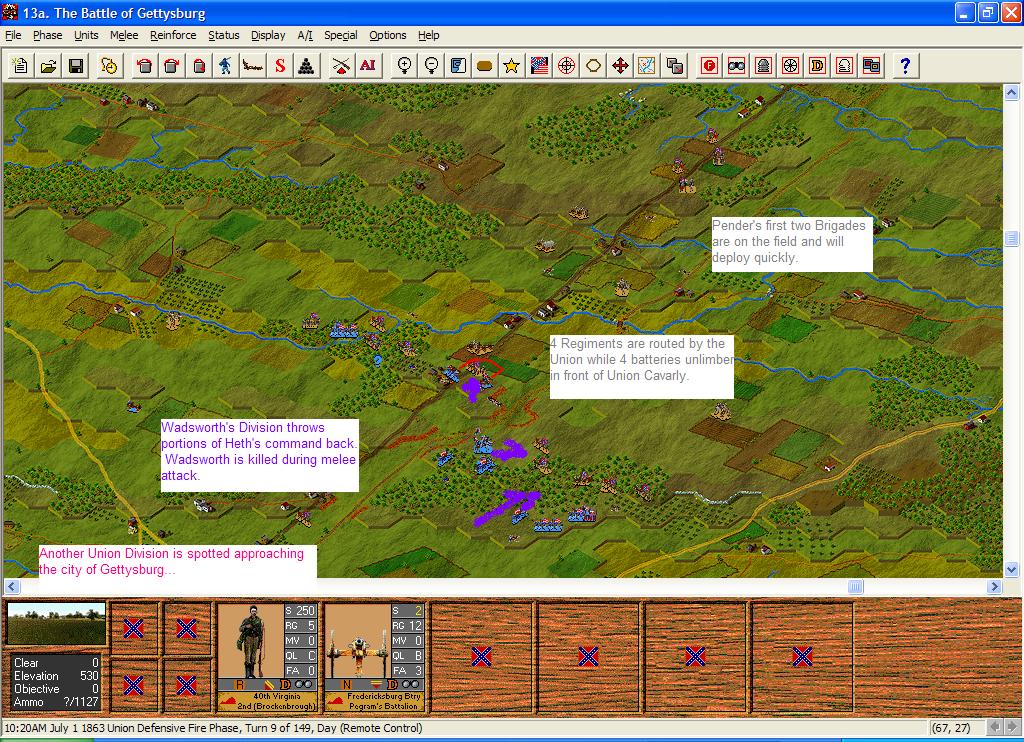
Task: Open the Display menu
Action: click(x=268, y=35)
